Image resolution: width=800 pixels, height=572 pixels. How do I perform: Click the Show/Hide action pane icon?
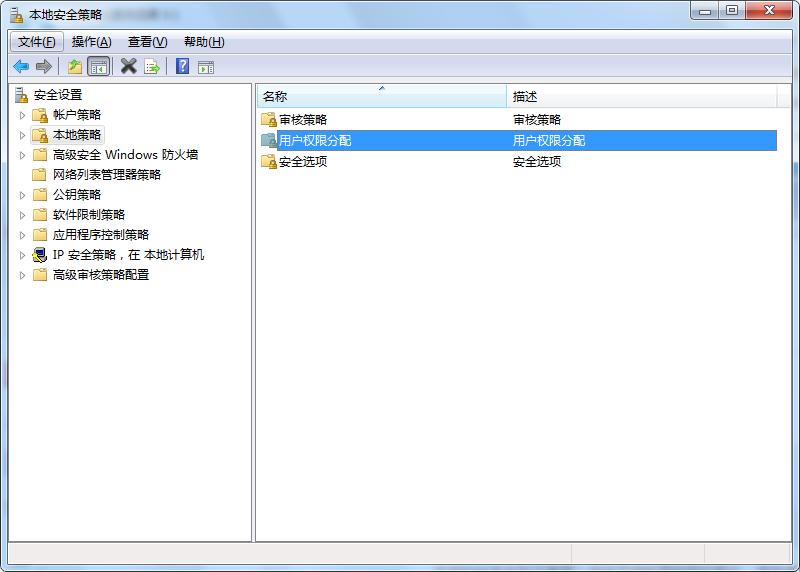point(206,67)
